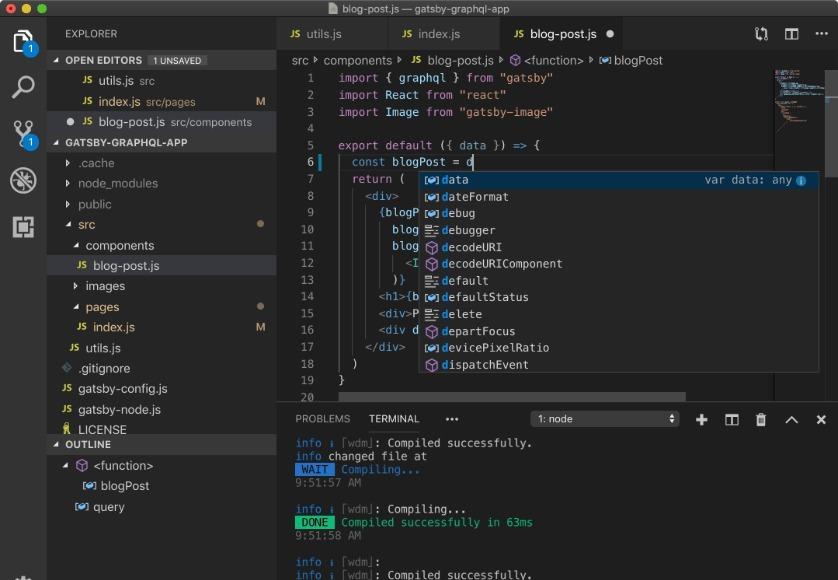Collapse the pages folder
The image size is (838, 580).
161,307
